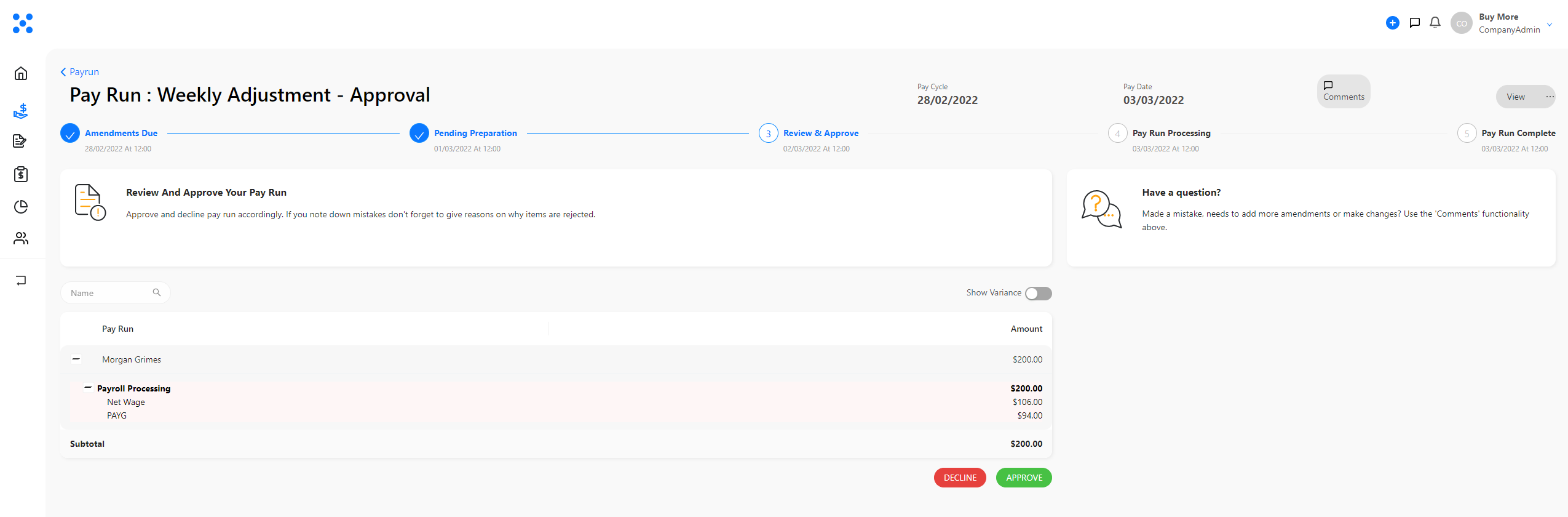Open the Buy More account dropdown
The image size is (1568, 517).
pyautogui.click(x=1550, y=24)
